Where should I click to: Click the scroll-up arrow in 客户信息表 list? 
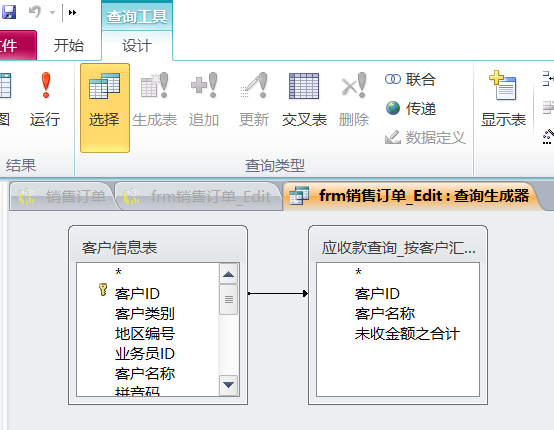pos(229,274)
